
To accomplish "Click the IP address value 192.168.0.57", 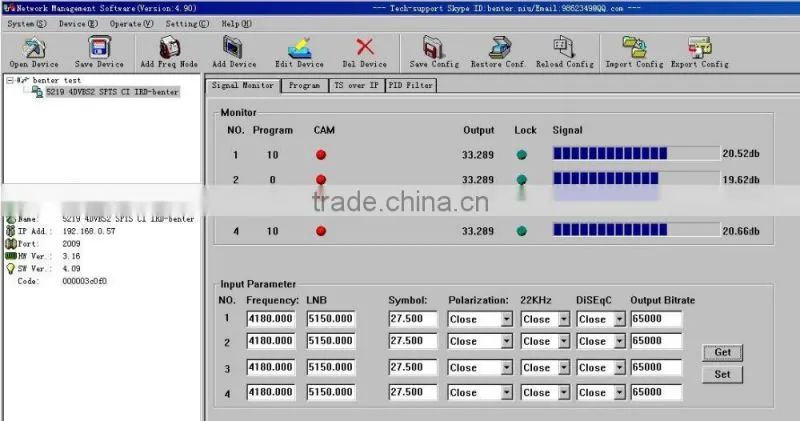I will pyautogui.click(x=89, y=231).
